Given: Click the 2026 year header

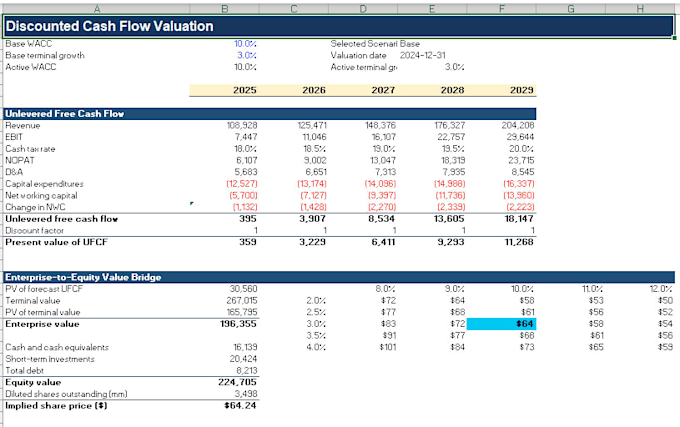Looking at the screenshot, I should coord(314,90).
